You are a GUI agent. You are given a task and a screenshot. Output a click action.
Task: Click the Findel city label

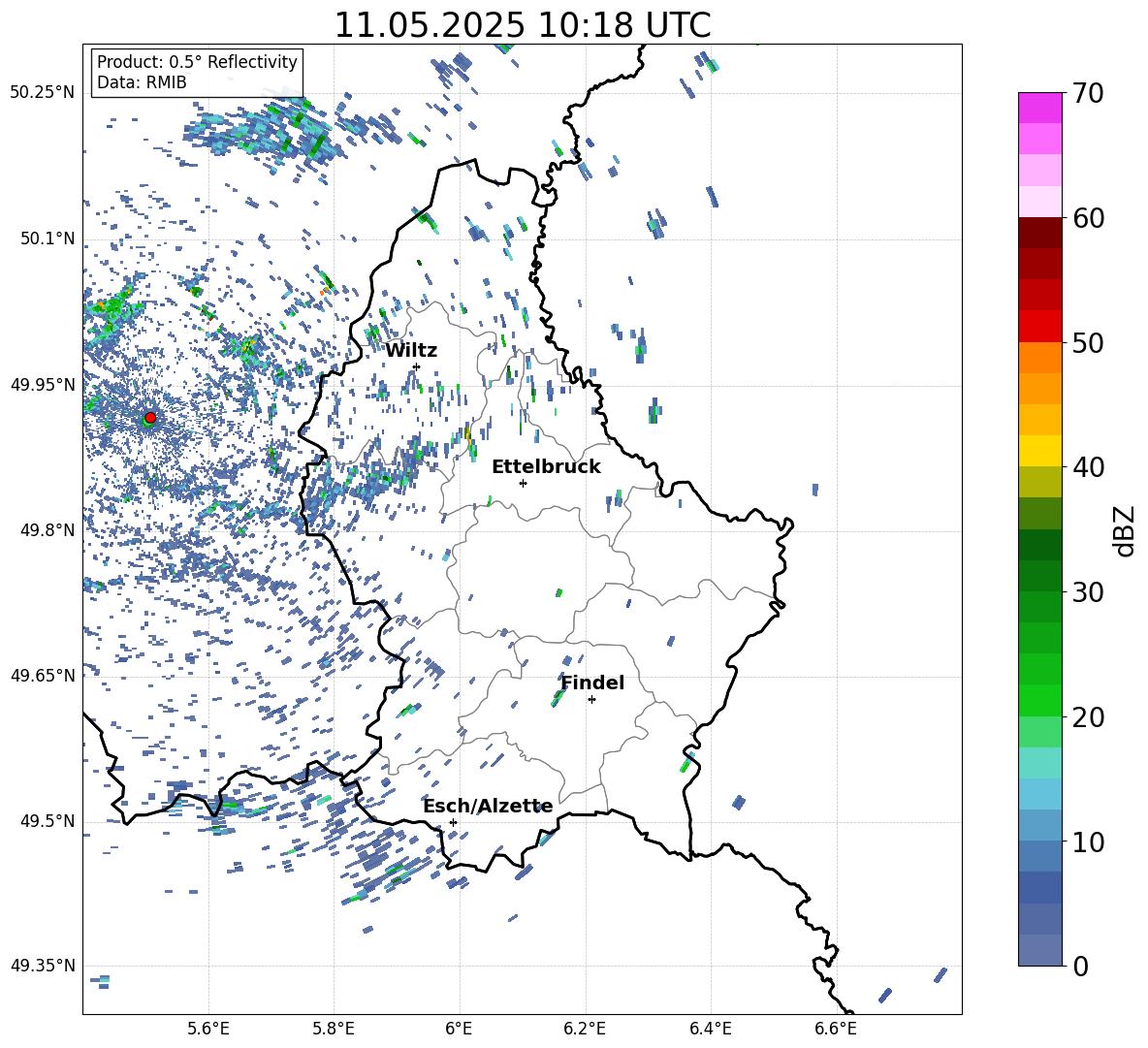[x=592, y=683]
